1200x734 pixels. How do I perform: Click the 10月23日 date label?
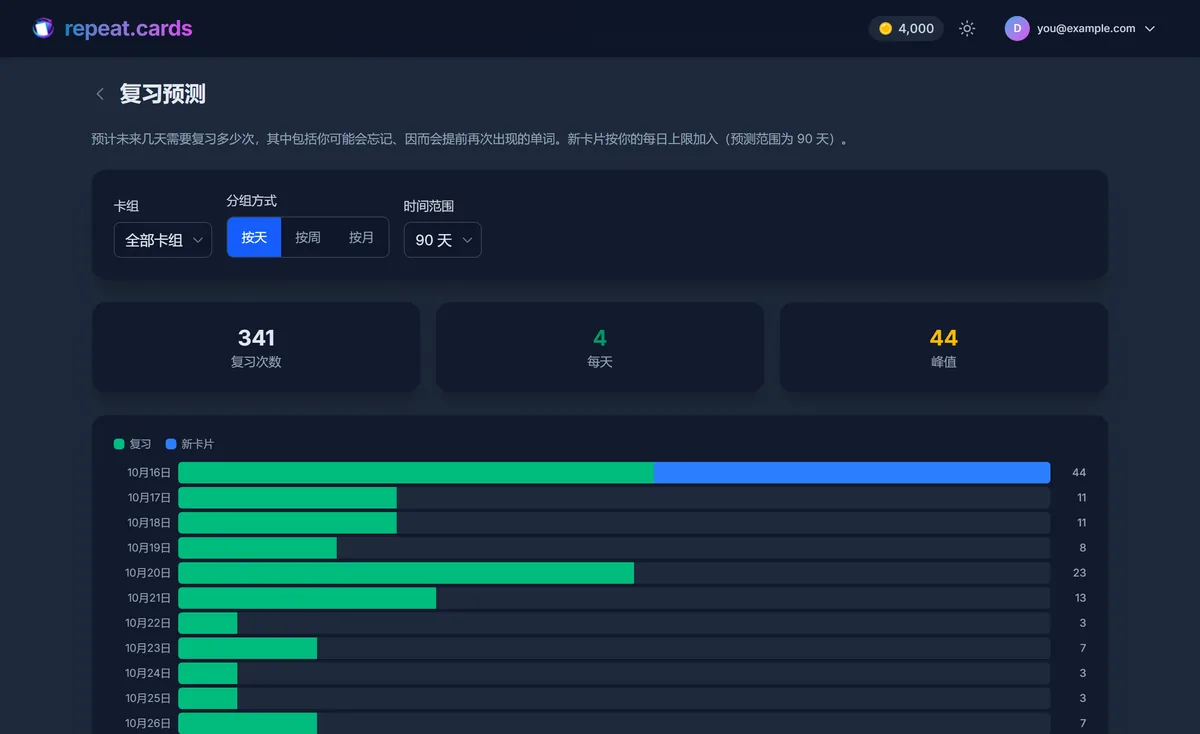pyautogui.click(x=148, y=648)
